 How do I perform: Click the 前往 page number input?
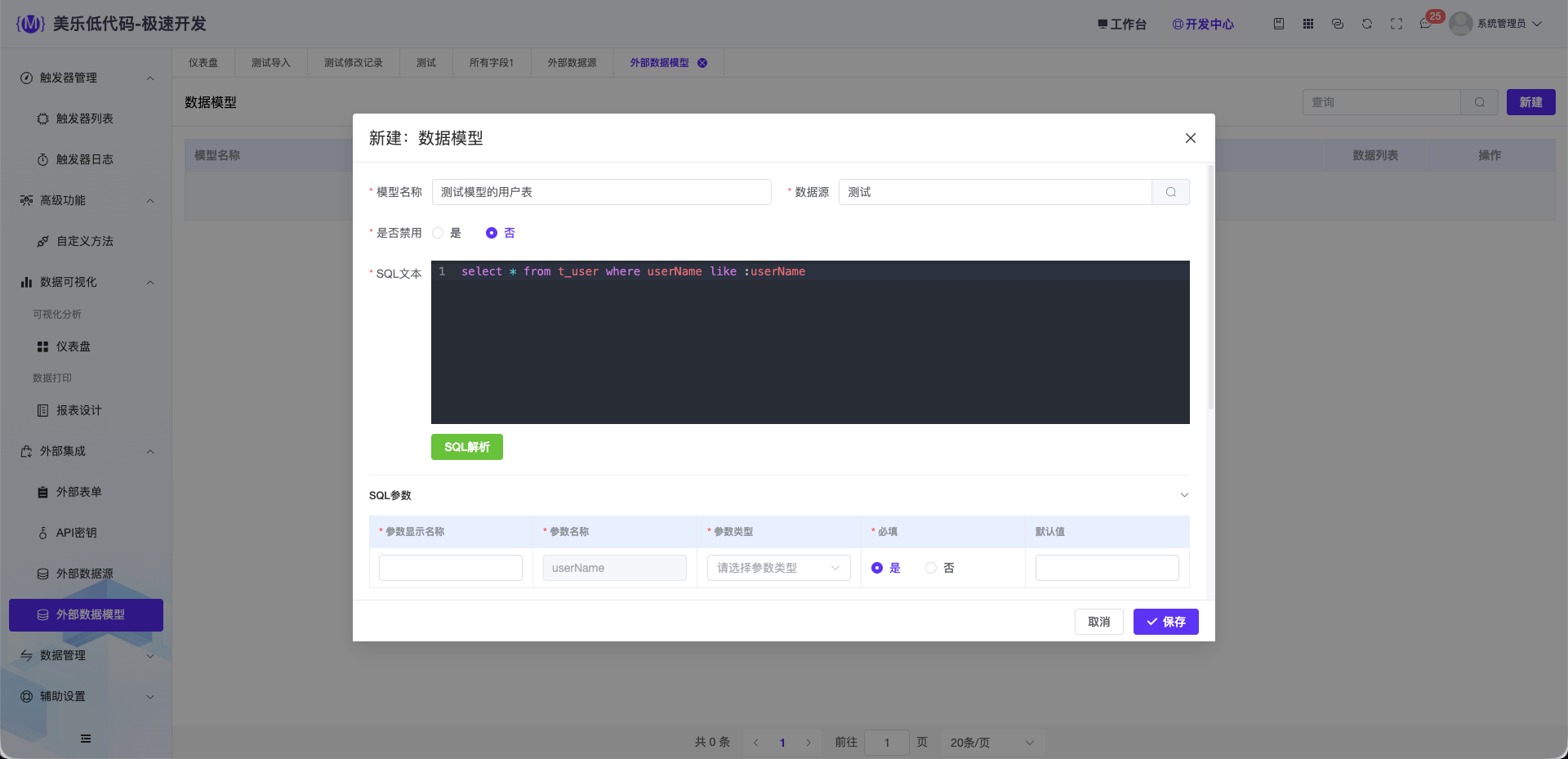887,743
